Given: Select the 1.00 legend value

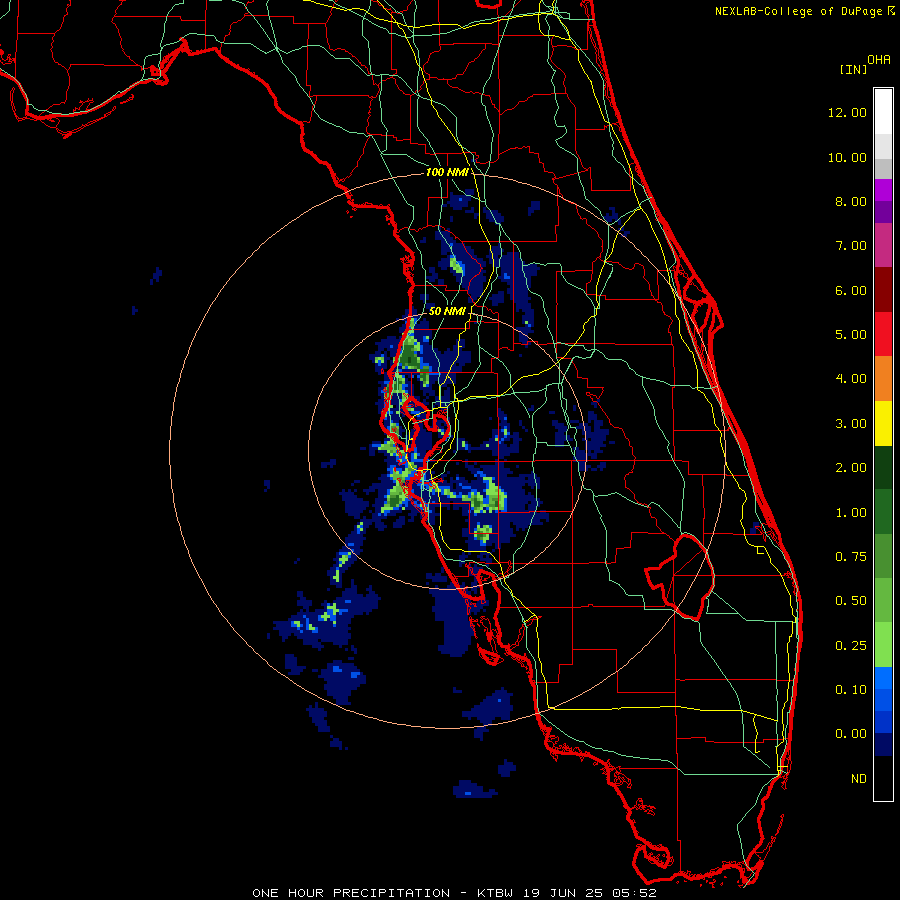Looking at the screenshot, I should pos(851,513).
